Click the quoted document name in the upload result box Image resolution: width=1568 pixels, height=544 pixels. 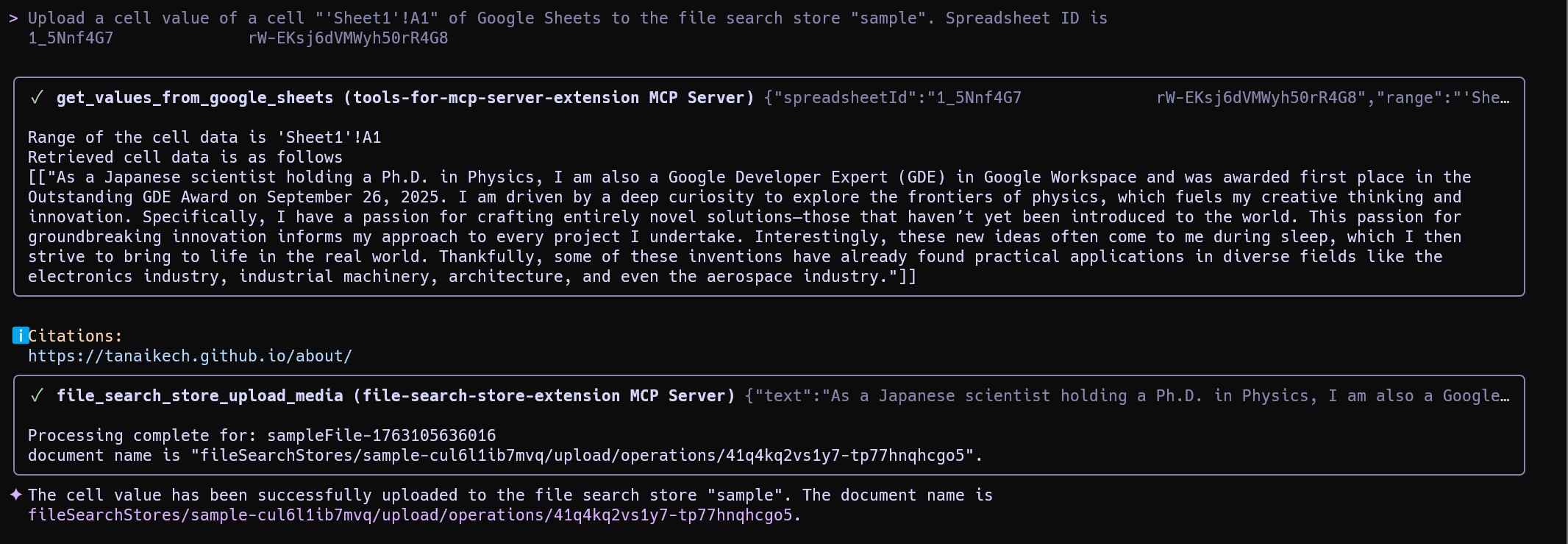586,456
